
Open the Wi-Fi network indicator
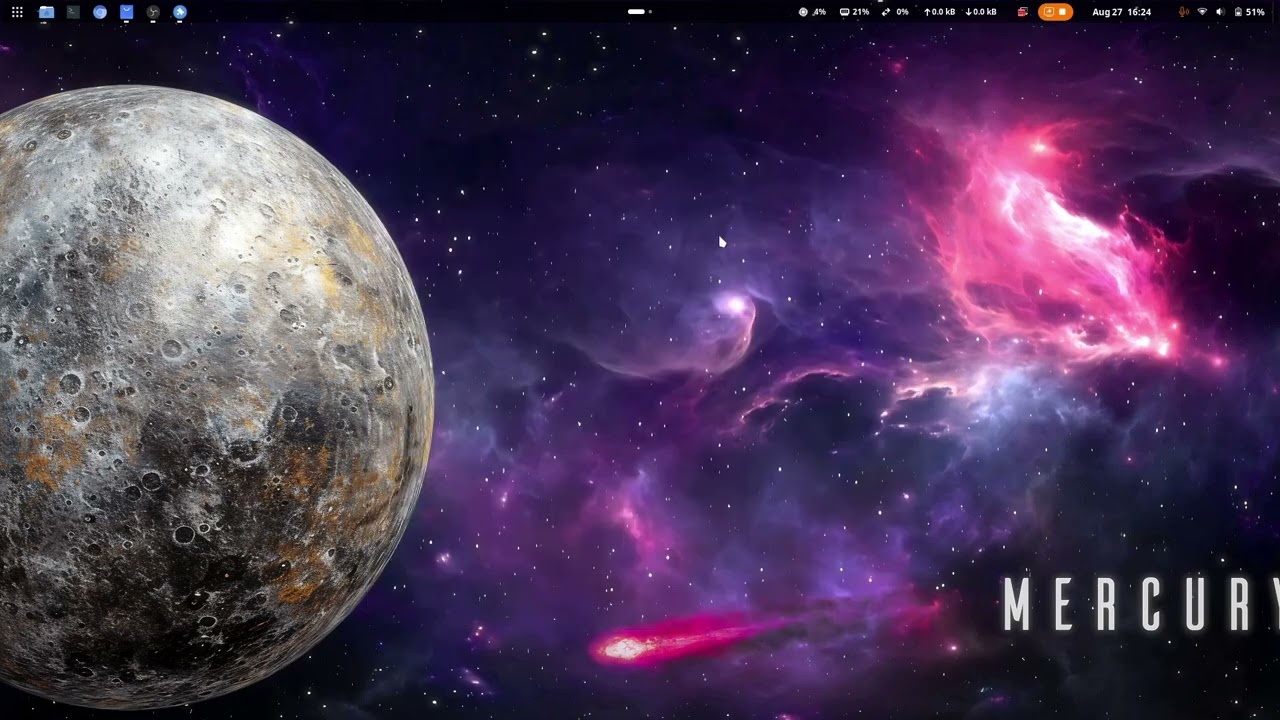(x=1202, y=12)
